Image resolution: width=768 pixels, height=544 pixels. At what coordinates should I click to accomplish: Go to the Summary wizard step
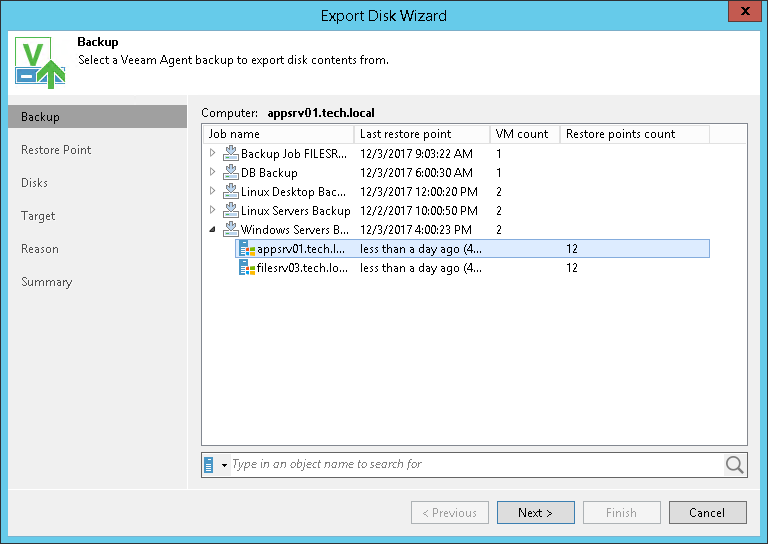point(47,282)
